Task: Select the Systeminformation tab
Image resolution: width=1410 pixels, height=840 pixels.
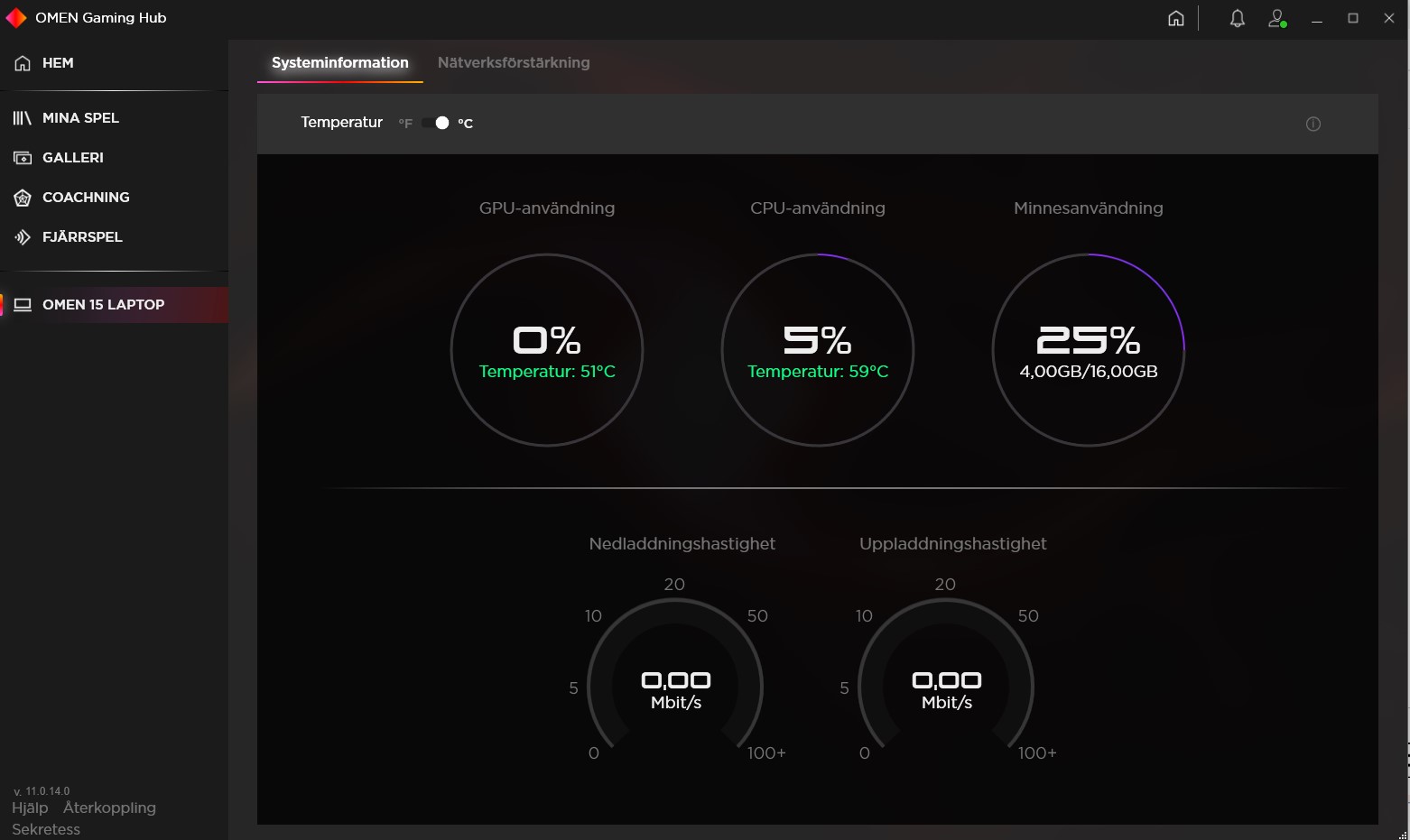Action: (339, 63)
